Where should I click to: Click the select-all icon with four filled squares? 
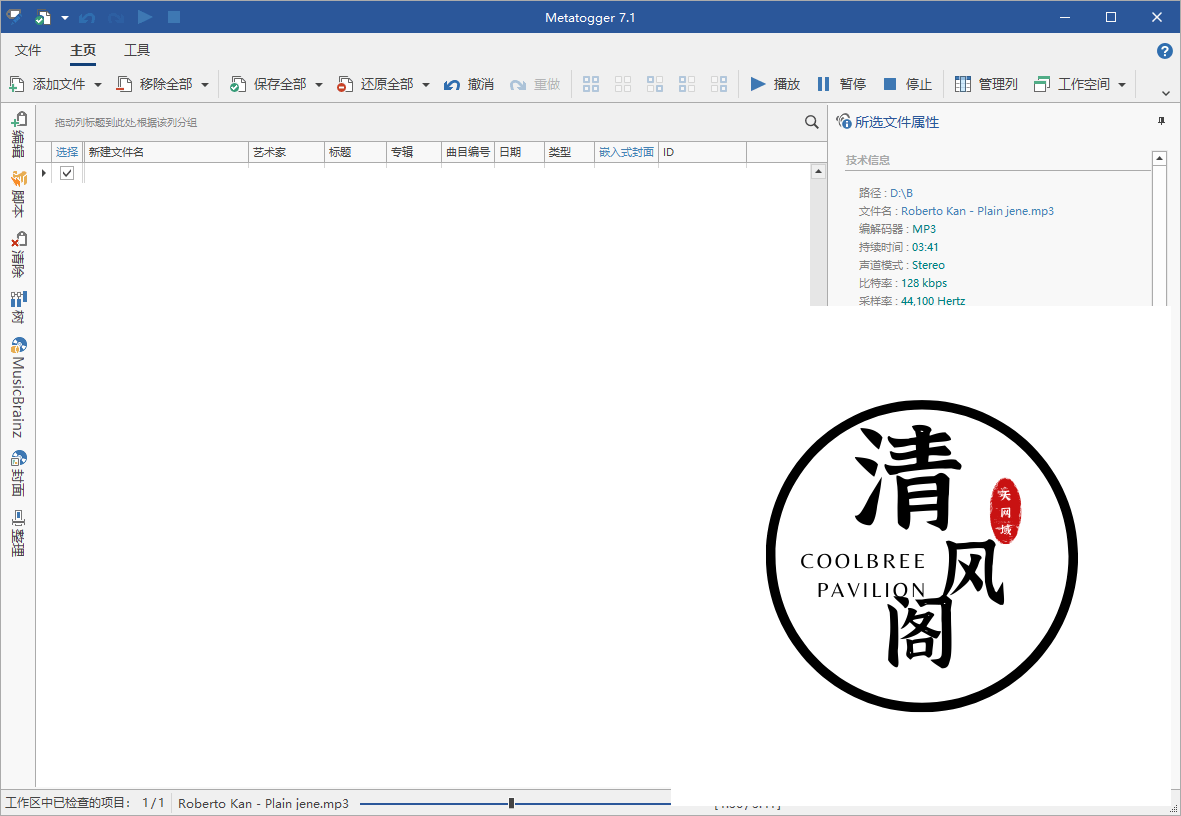tap(591, 84)
